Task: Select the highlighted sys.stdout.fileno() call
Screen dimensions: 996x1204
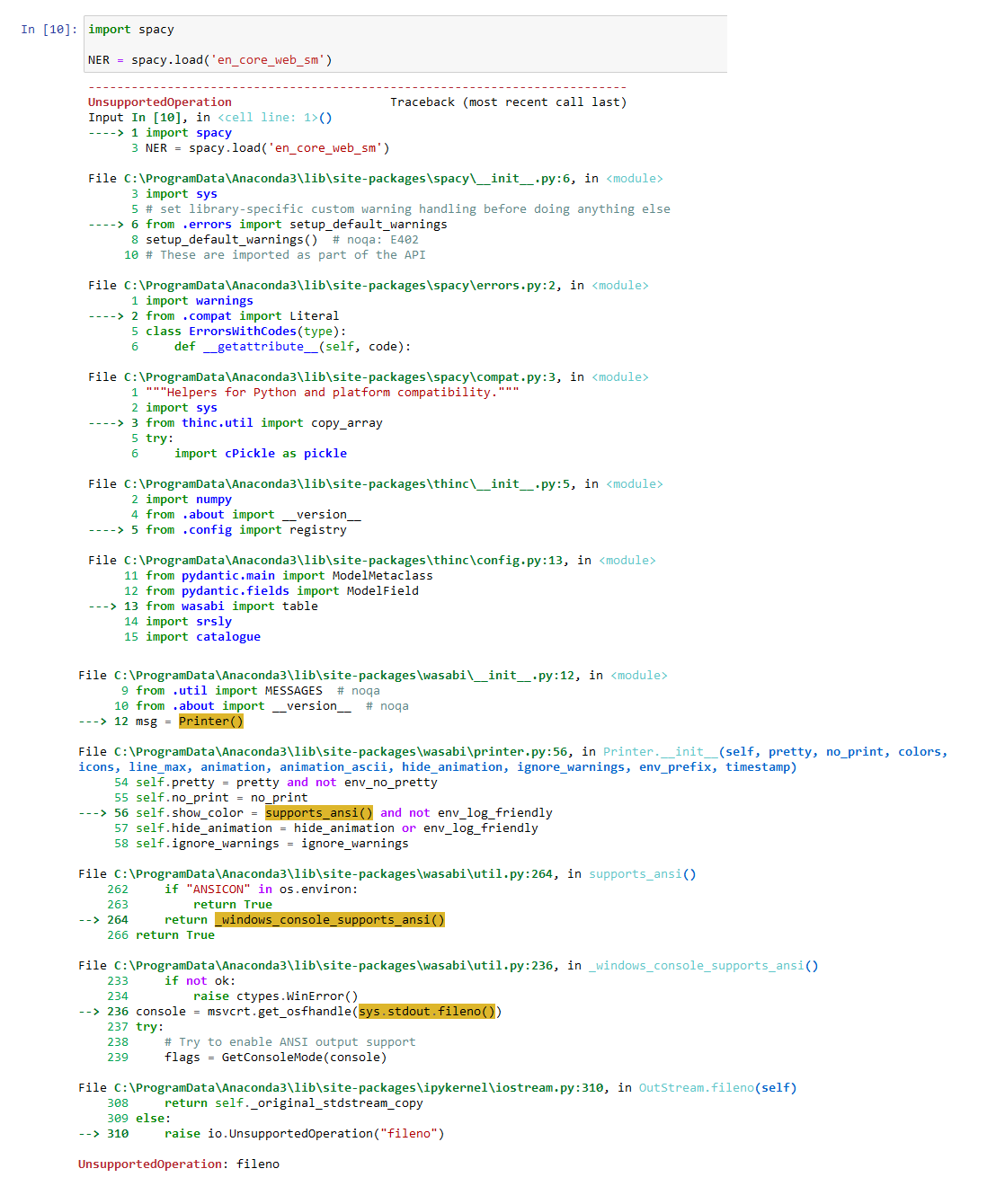Action: [427, 1011]
